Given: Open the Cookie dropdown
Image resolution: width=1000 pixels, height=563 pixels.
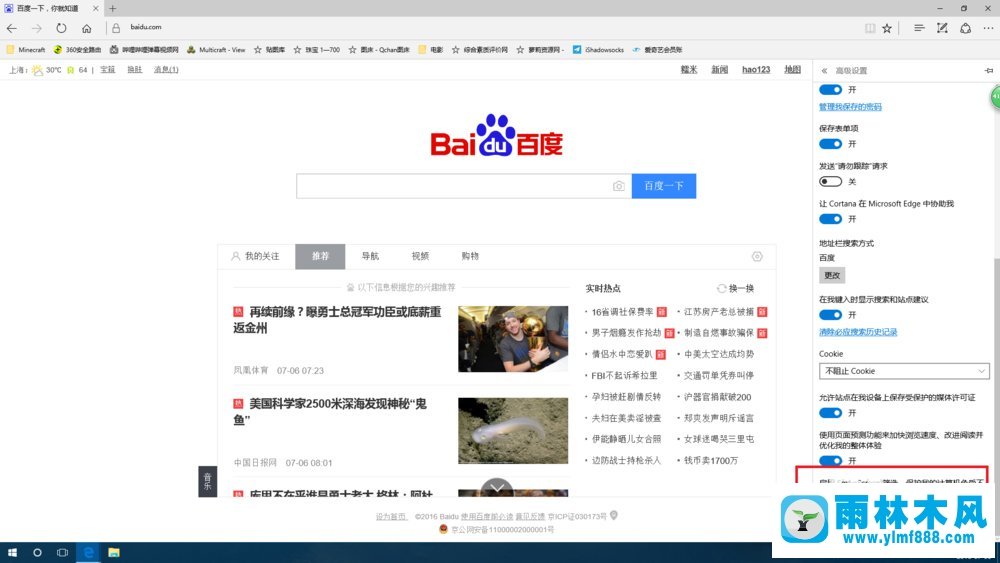Looking at the screenshot, I should click(904, 371).
